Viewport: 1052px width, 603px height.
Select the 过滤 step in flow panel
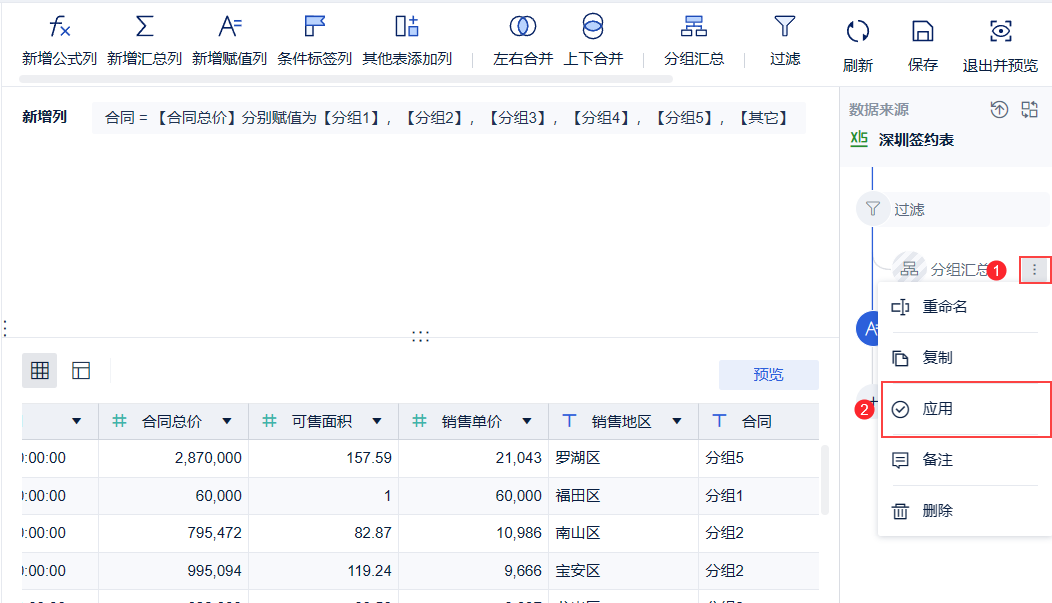[x=953, y=209]
